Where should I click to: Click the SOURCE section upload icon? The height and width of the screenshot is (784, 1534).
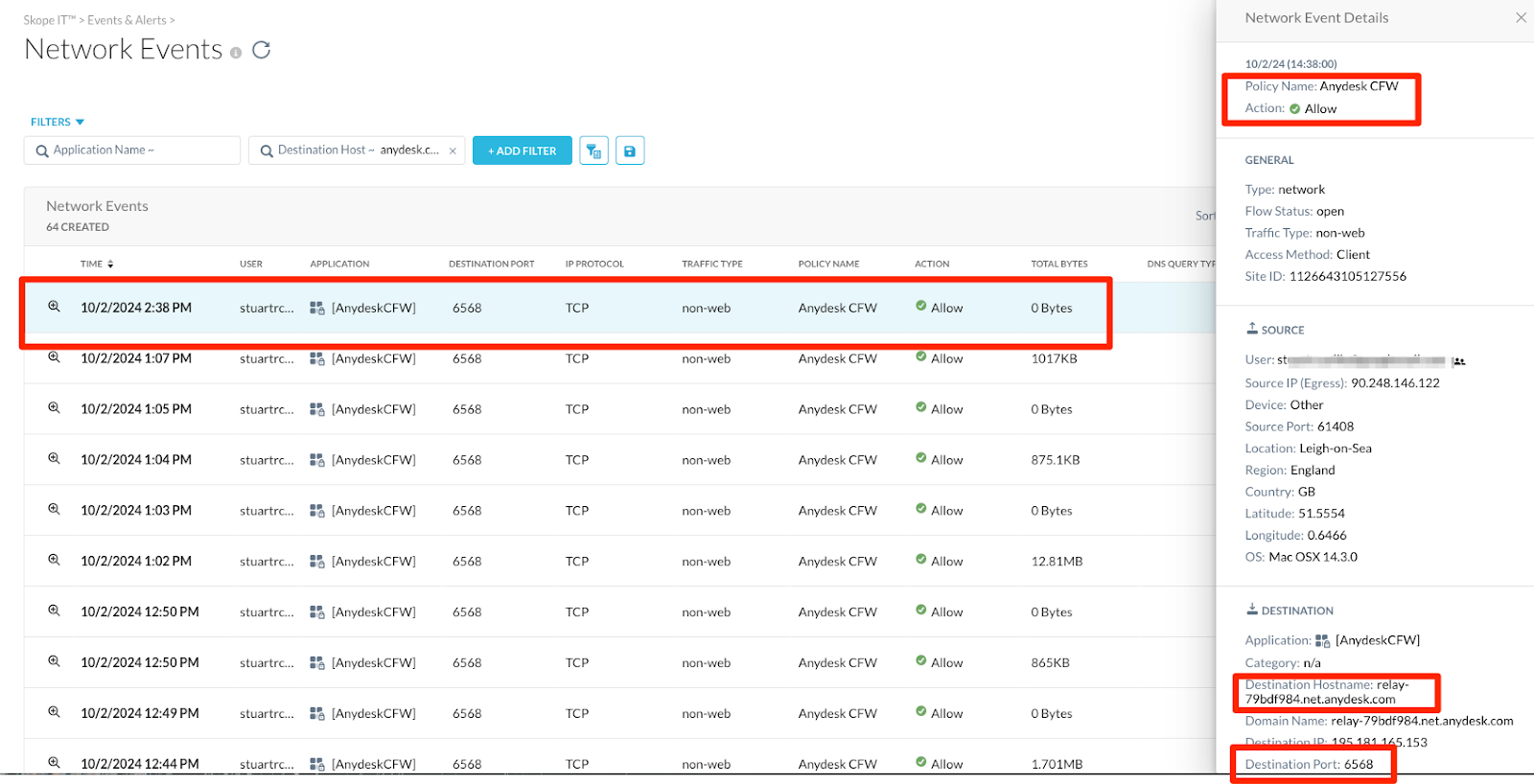pos(1252,329)
